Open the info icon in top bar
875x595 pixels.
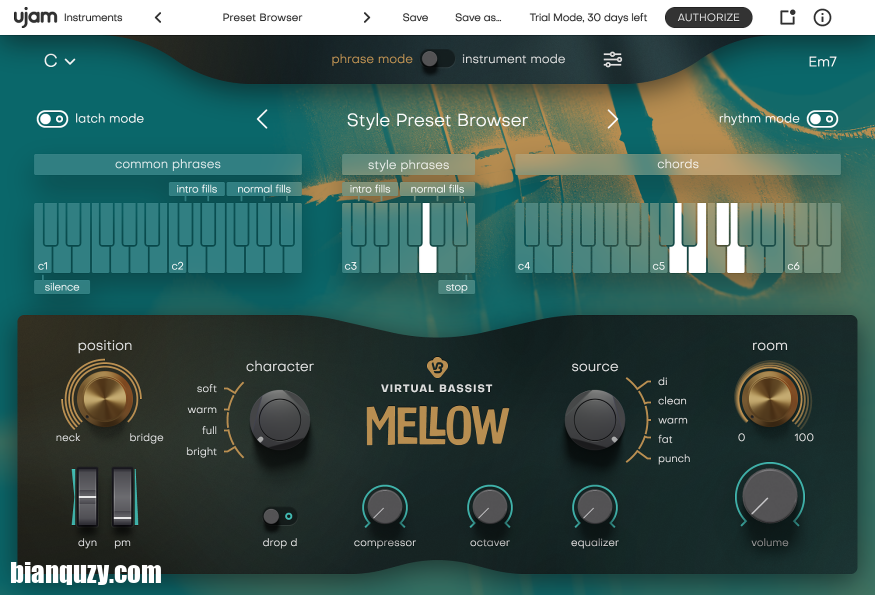pyautogui.click(x=822, y=17)
